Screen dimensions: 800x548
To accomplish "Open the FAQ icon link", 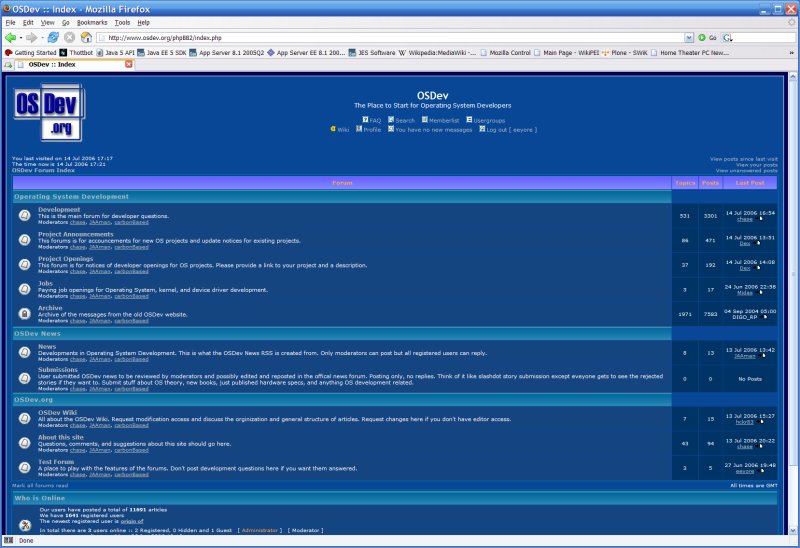I will tap(365, 120).
